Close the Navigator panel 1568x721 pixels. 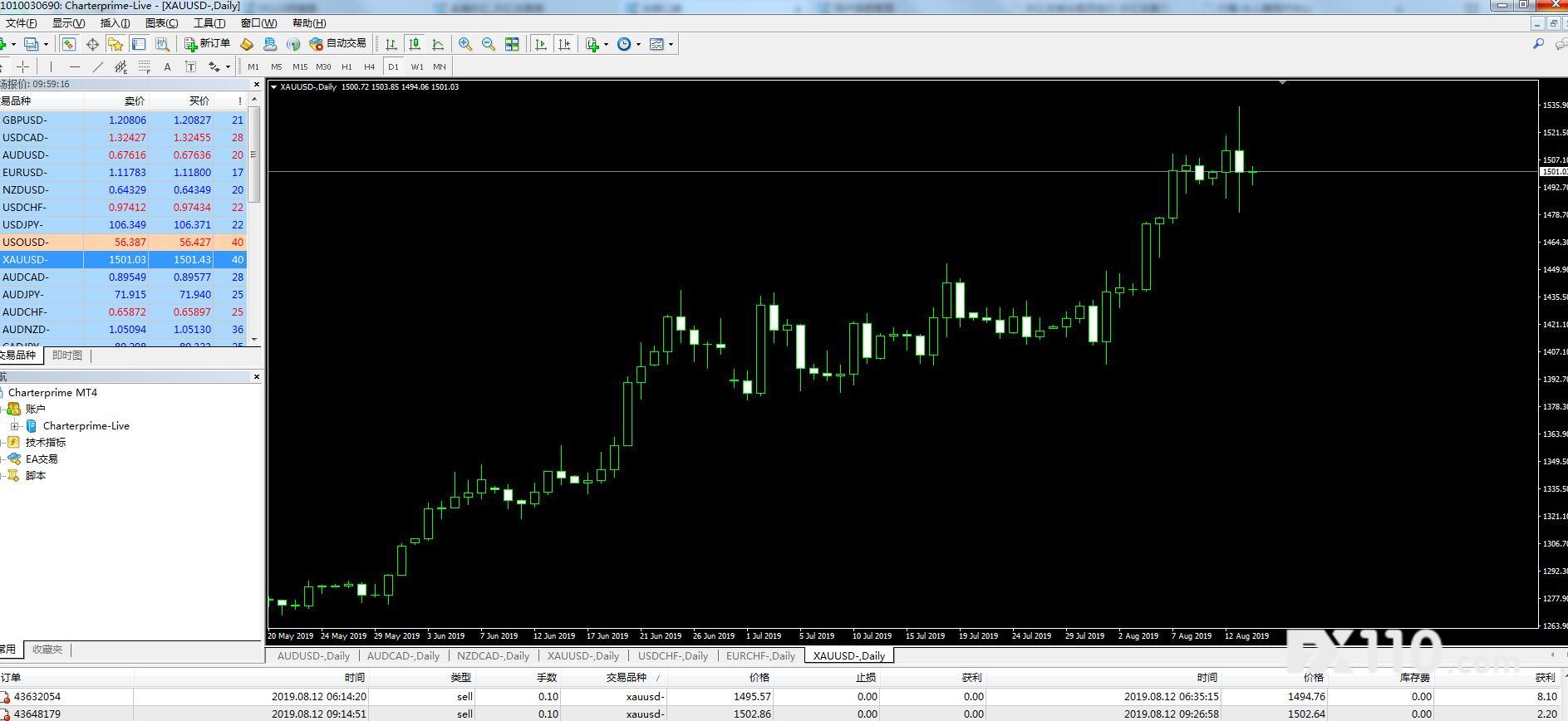(256, 377)
